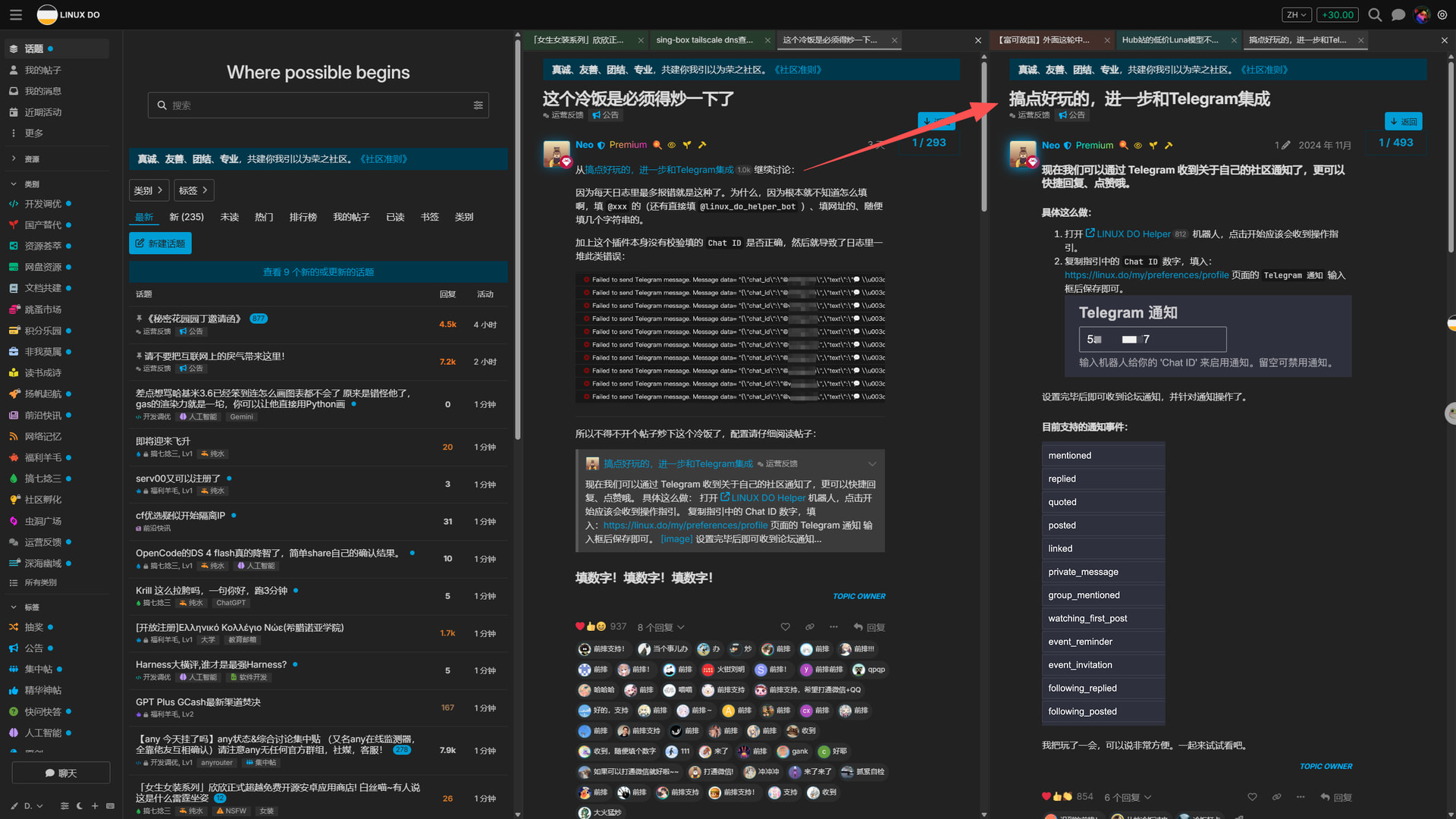Select the sing-box tailscale dns tab
Screen dimensions: 1456x819
pyautogui.click(x=704, y=40)
